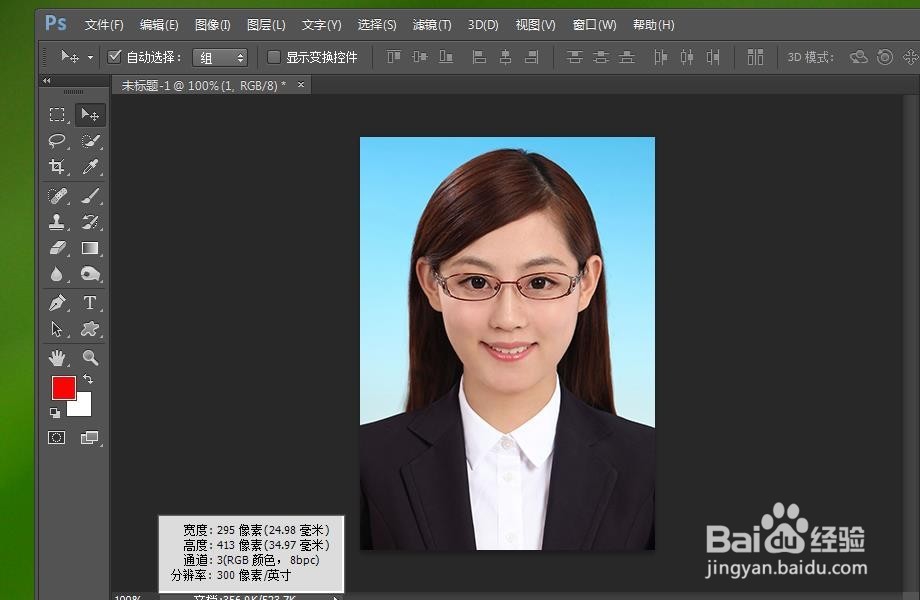Toggle Quick Mask mode
Viewport: 920px width, 600px height.
coord(57,437)
